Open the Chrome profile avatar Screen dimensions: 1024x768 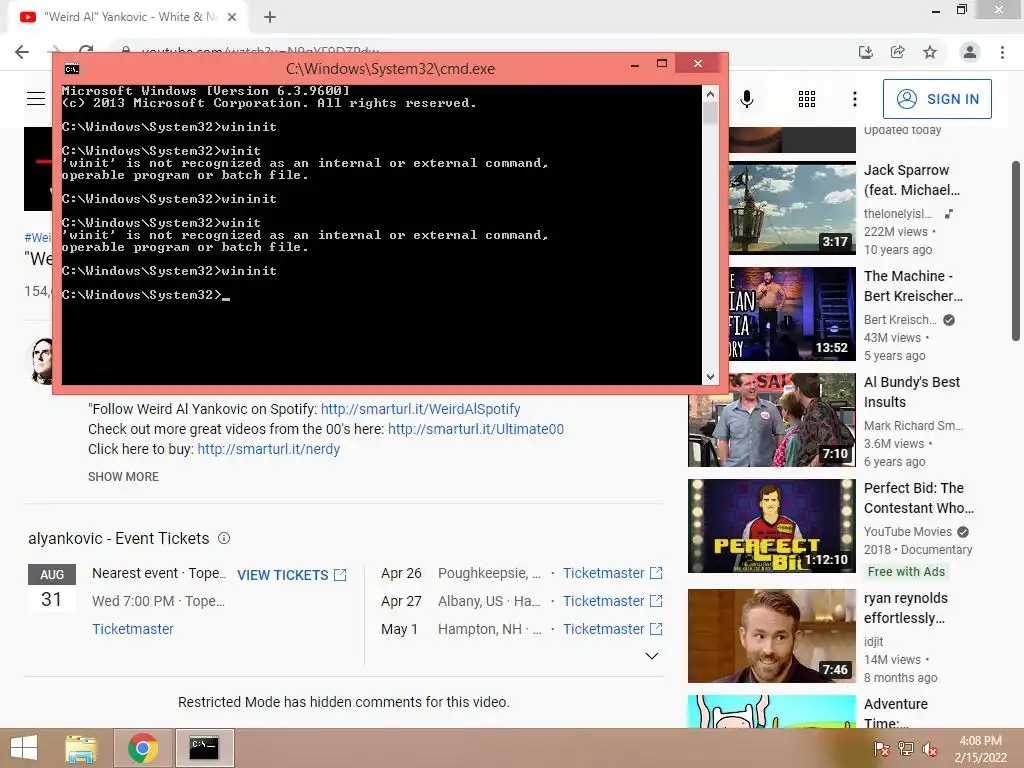[970, 52]
